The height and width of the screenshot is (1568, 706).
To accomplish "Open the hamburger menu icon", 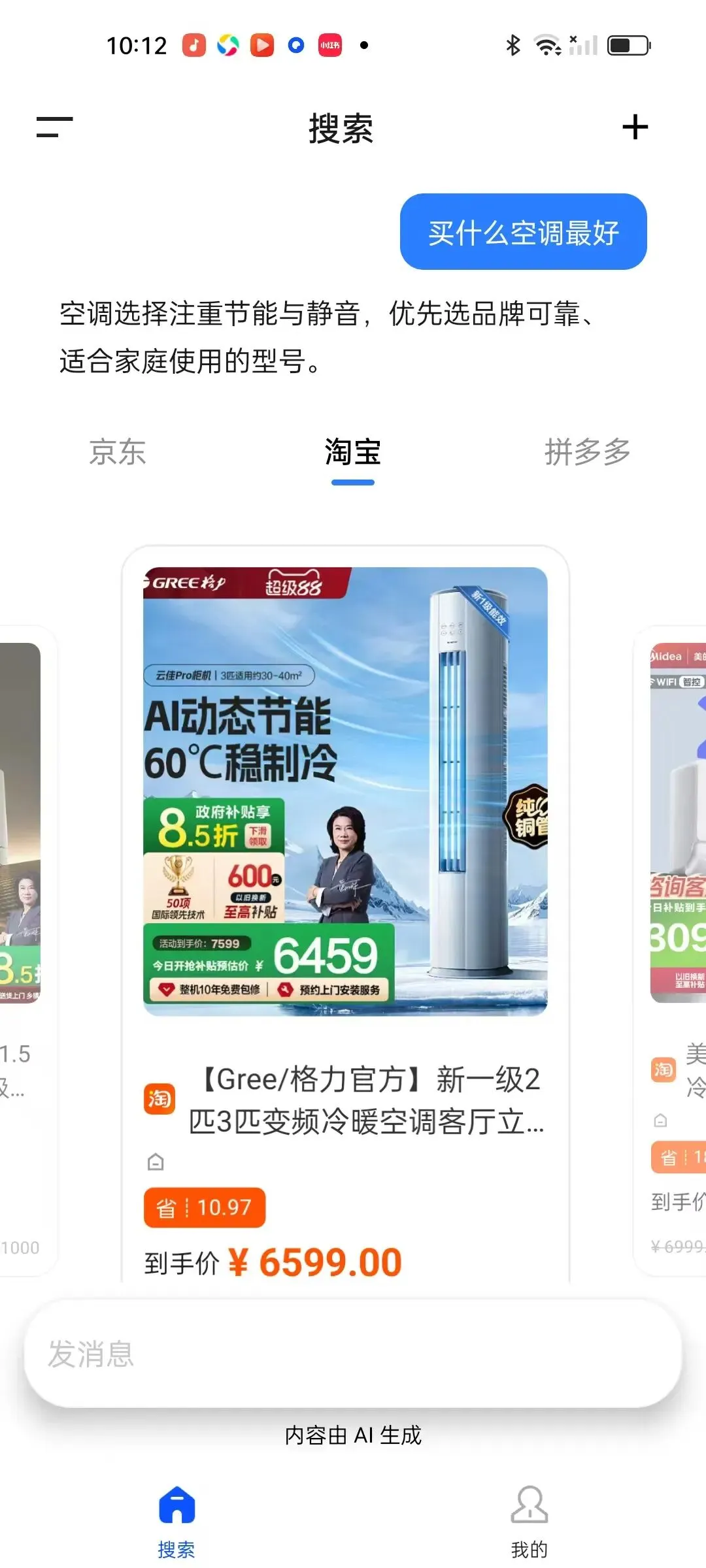I will coord(54,127).
